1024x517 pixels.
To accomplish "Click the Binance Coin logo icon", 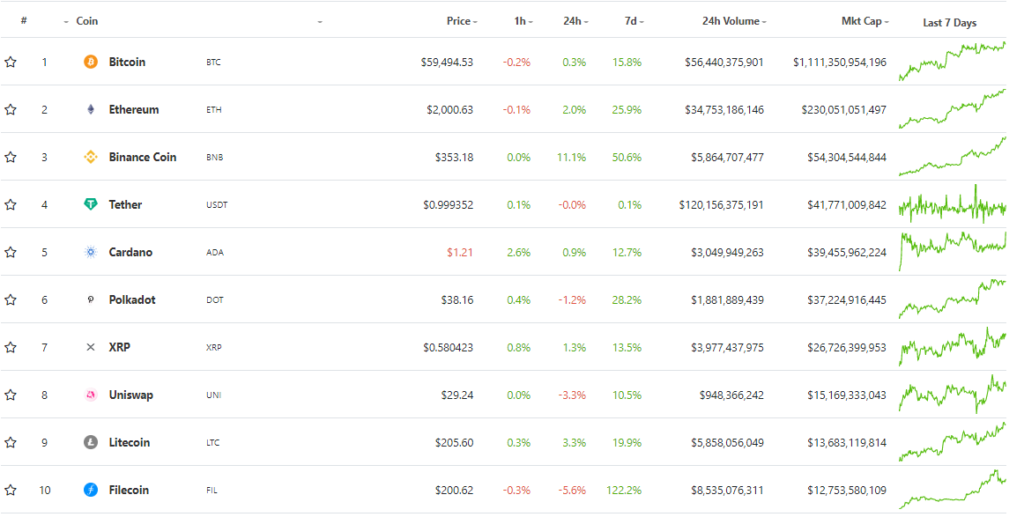I will 91,157.
